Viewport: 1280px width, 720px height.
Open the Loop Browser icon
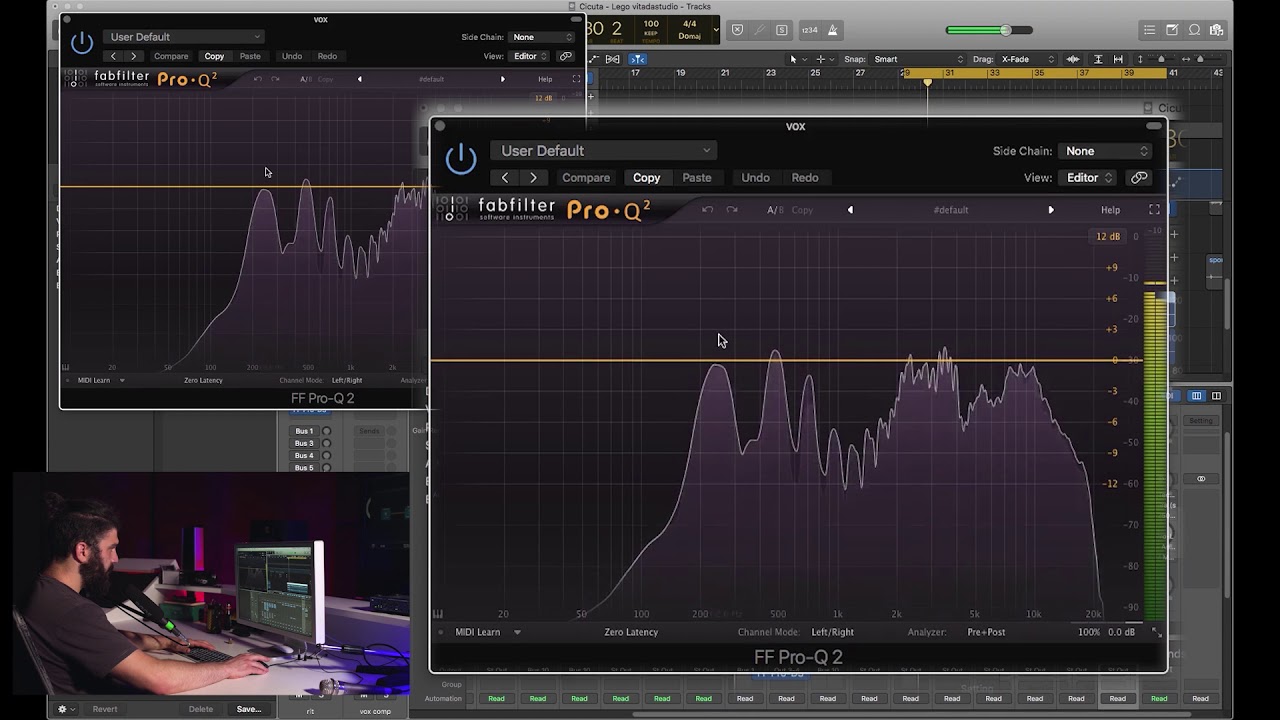[x=1194, y=30]
